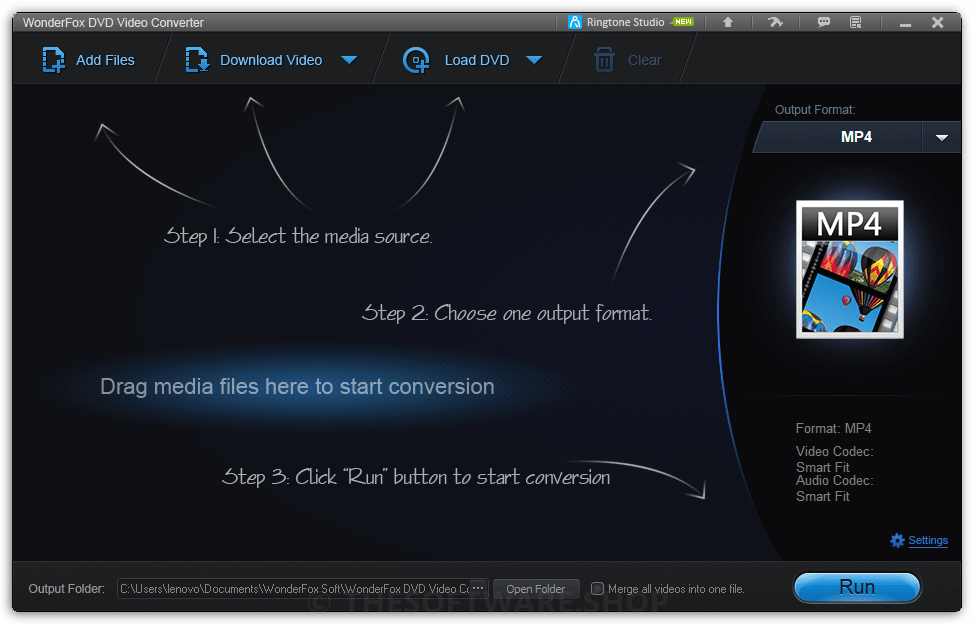Click the Download Video label
Viewport: 974px width, 624px height.
pos(271,60)
